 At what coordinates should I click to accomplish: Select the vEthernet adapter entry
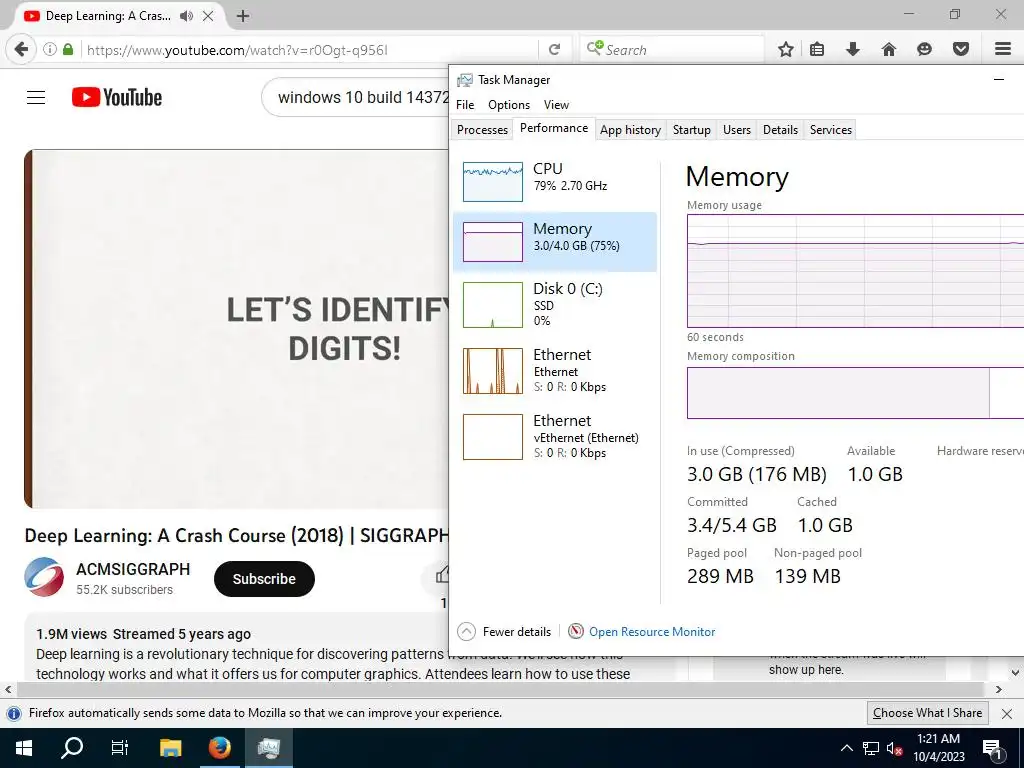point(554,436)
